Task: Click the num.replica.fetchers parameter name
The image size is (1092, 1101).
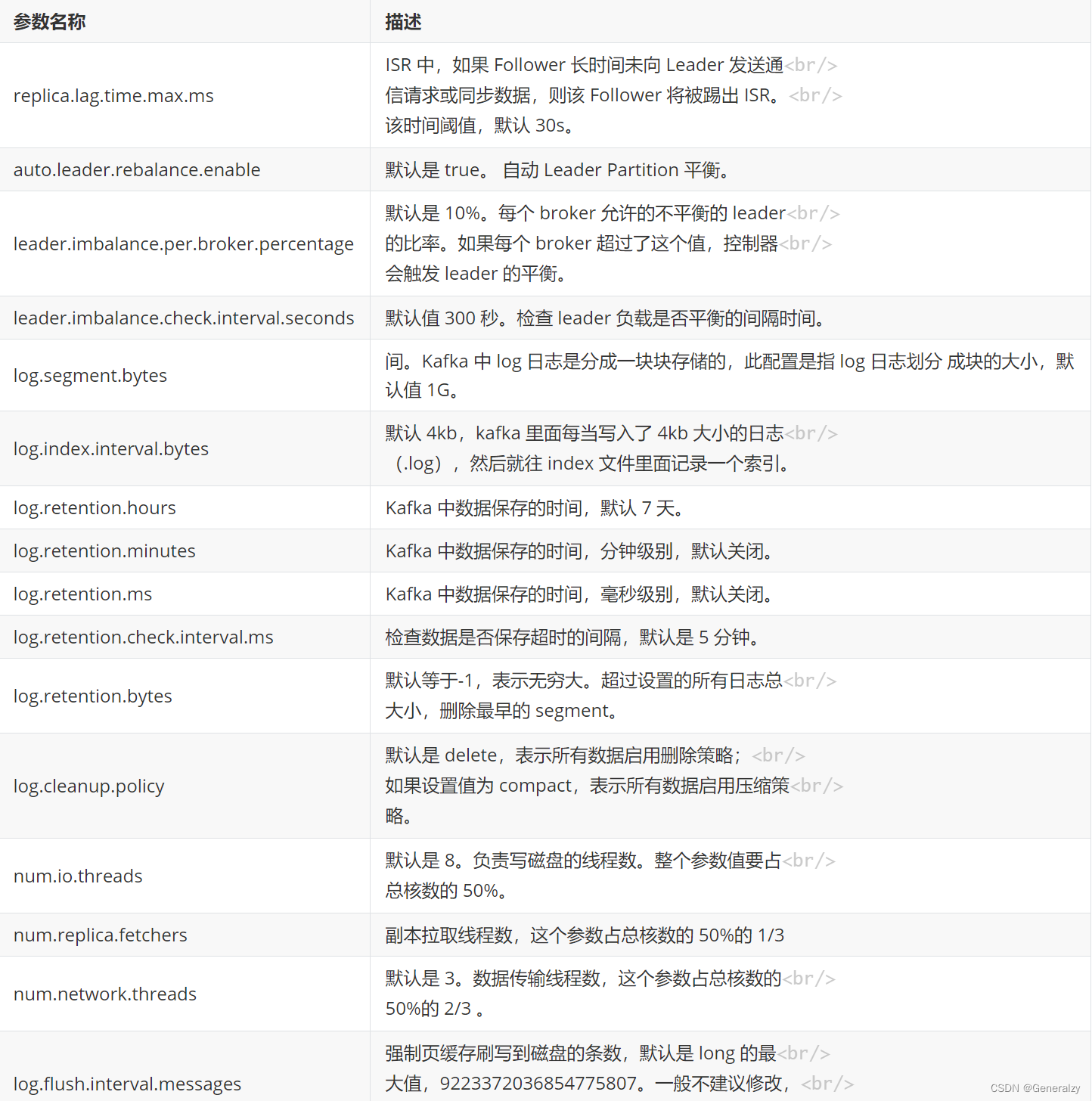Action: pyautogui.click(x=100, y=935)
